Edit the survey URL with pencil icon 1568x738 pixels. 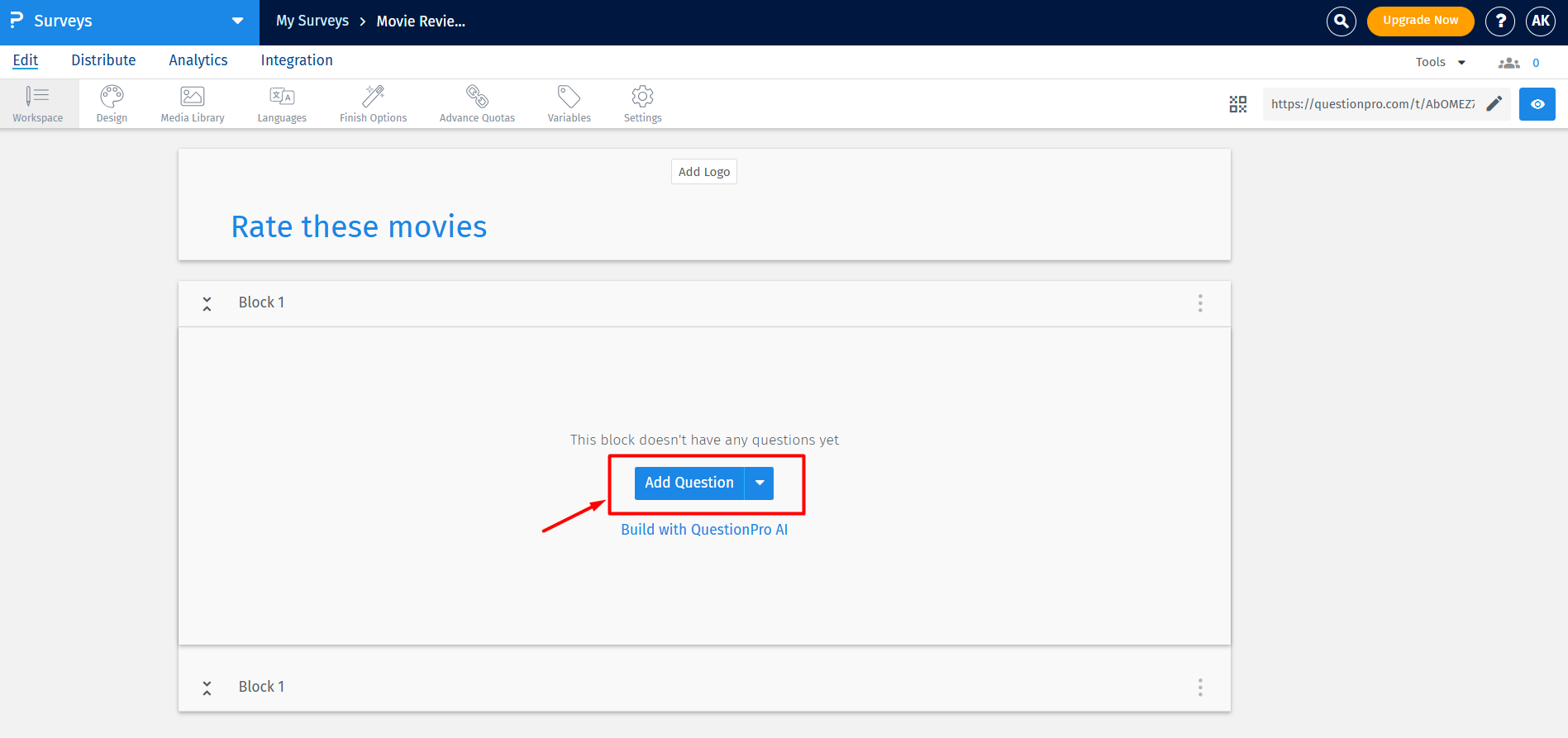tap(1494, 104)
